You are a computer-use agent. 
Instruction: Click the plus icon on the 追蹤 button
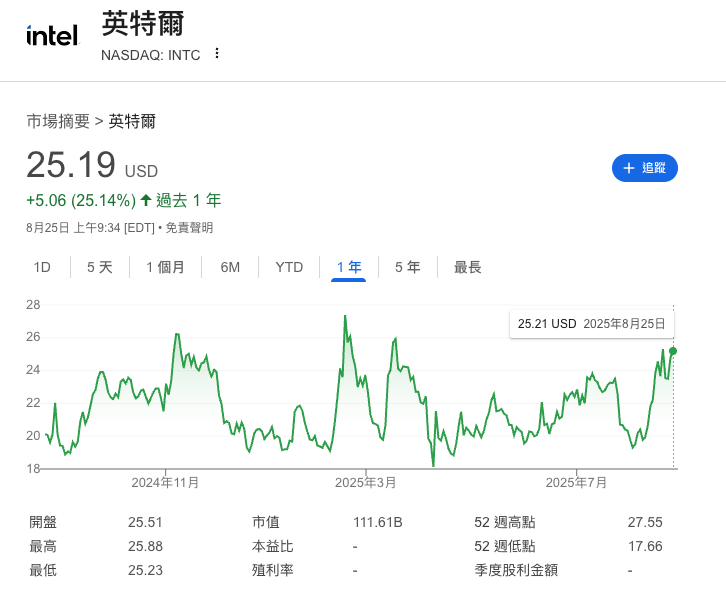628,168
